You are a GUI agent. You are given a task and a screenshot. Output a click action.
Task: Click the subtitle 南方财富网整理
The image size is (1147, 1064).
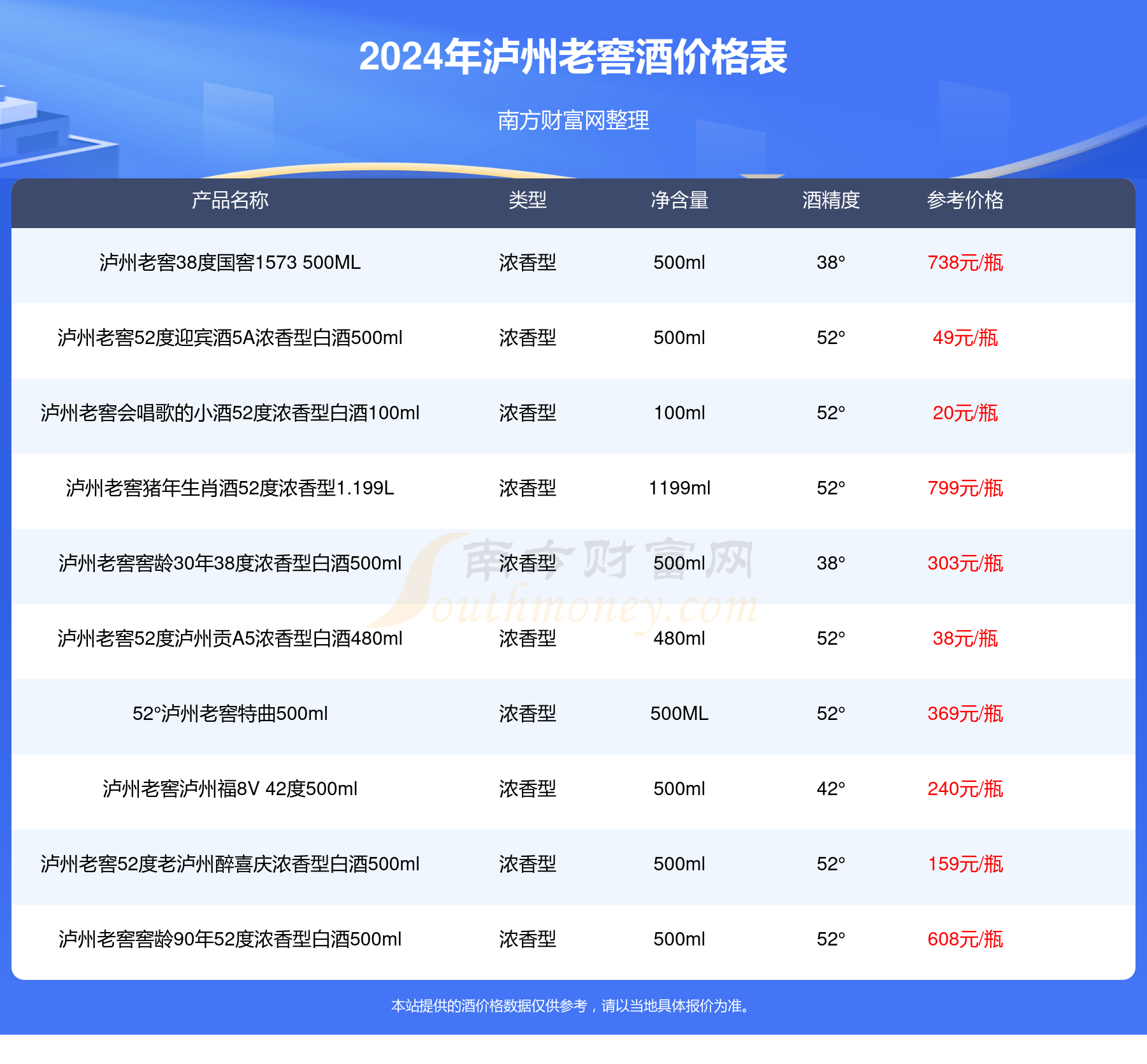coord(573,120)
